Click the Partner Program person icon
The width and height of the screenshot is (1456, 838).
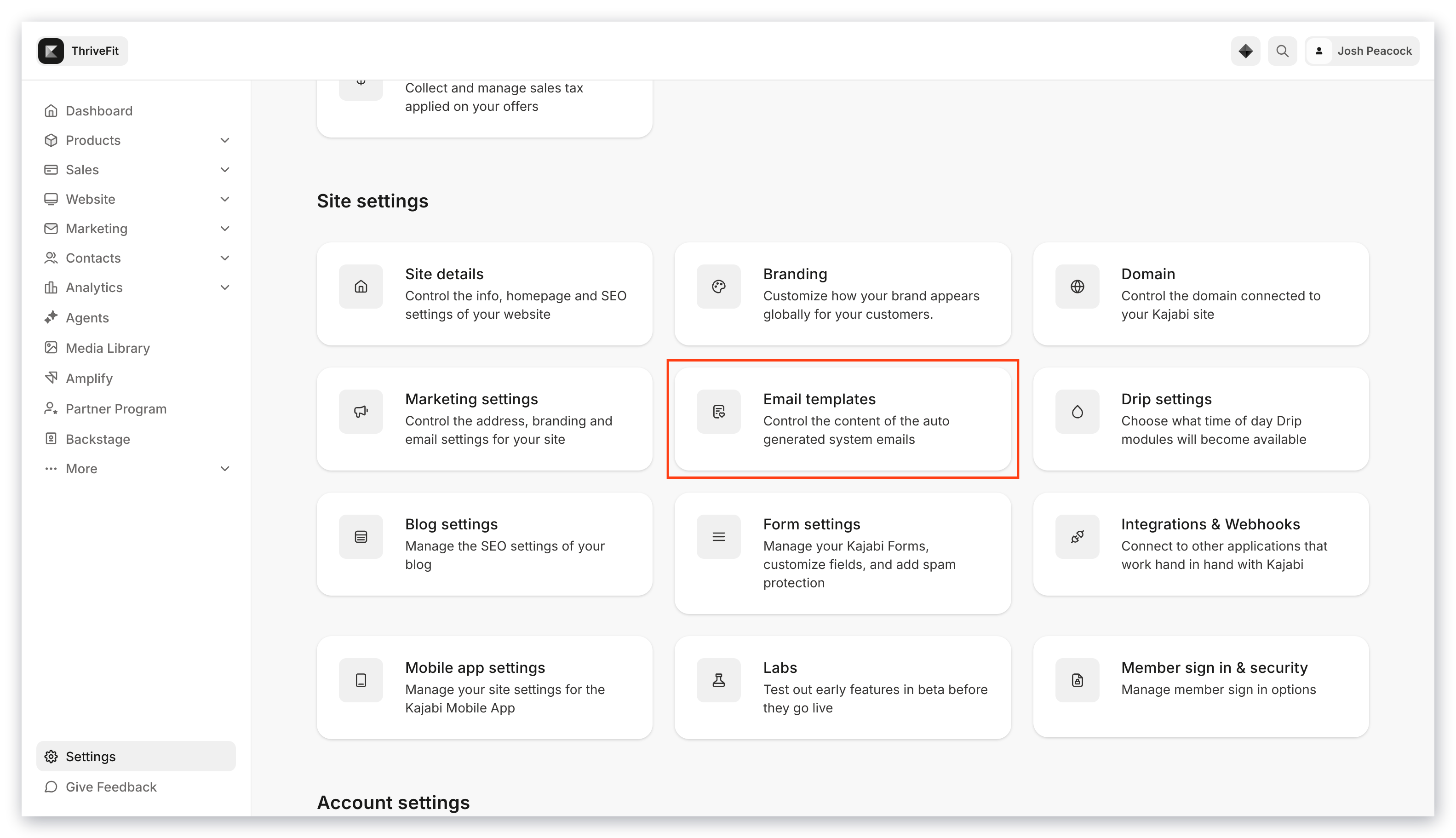pyautogui.click(x=51, y=408)
